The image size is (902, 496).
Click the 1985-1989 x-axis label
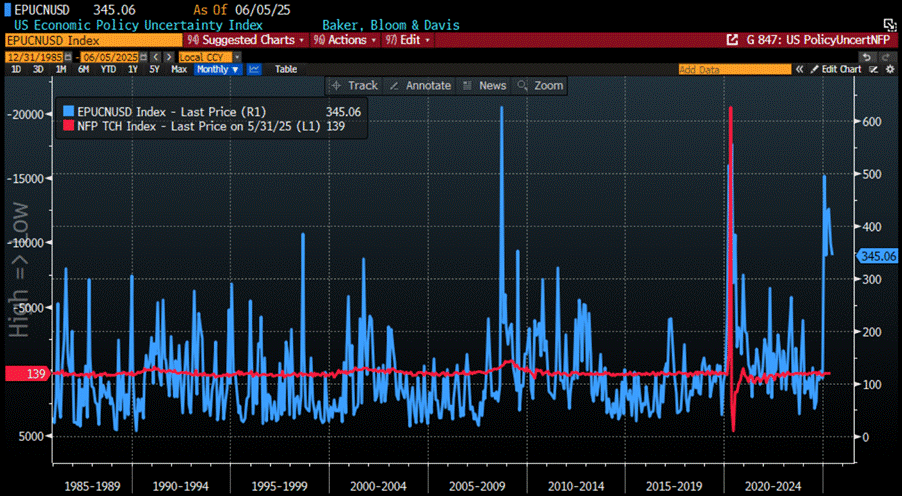pos(92,486)
